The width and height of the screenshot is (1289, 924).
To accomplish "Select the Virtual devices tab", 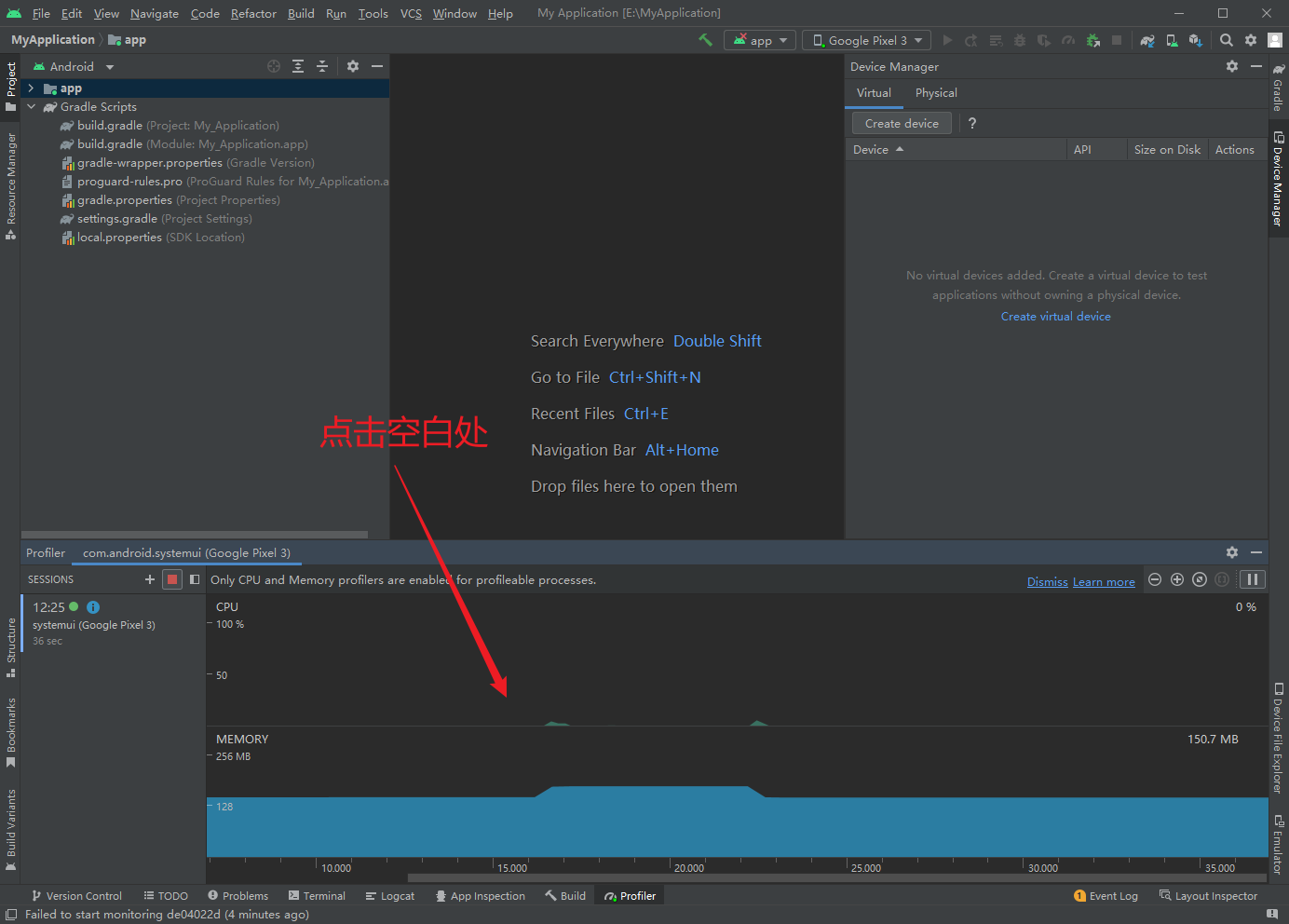I will (x=874, y=92).
